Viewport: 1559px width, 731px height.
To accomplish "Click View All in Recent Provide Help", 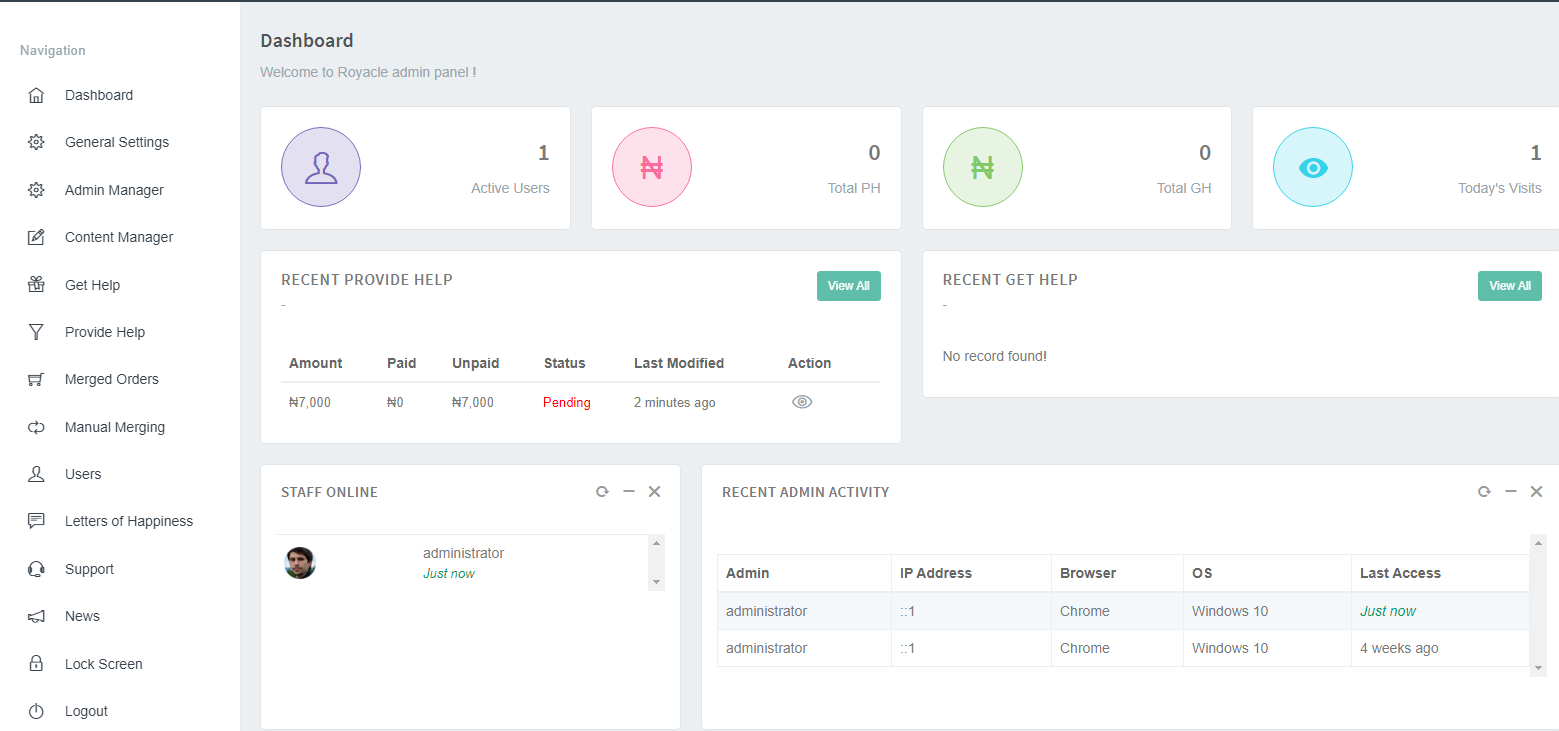I will 848,286.
